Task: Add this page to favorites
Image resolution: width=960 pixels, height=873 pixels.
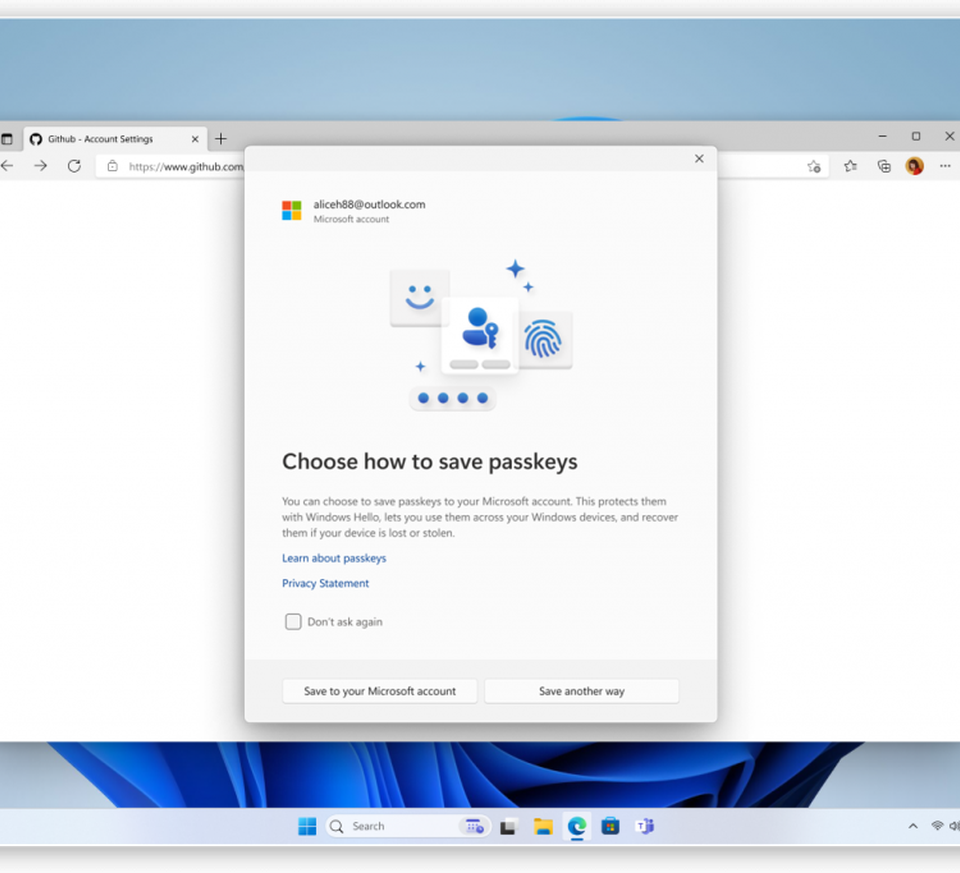Action: 814,166
